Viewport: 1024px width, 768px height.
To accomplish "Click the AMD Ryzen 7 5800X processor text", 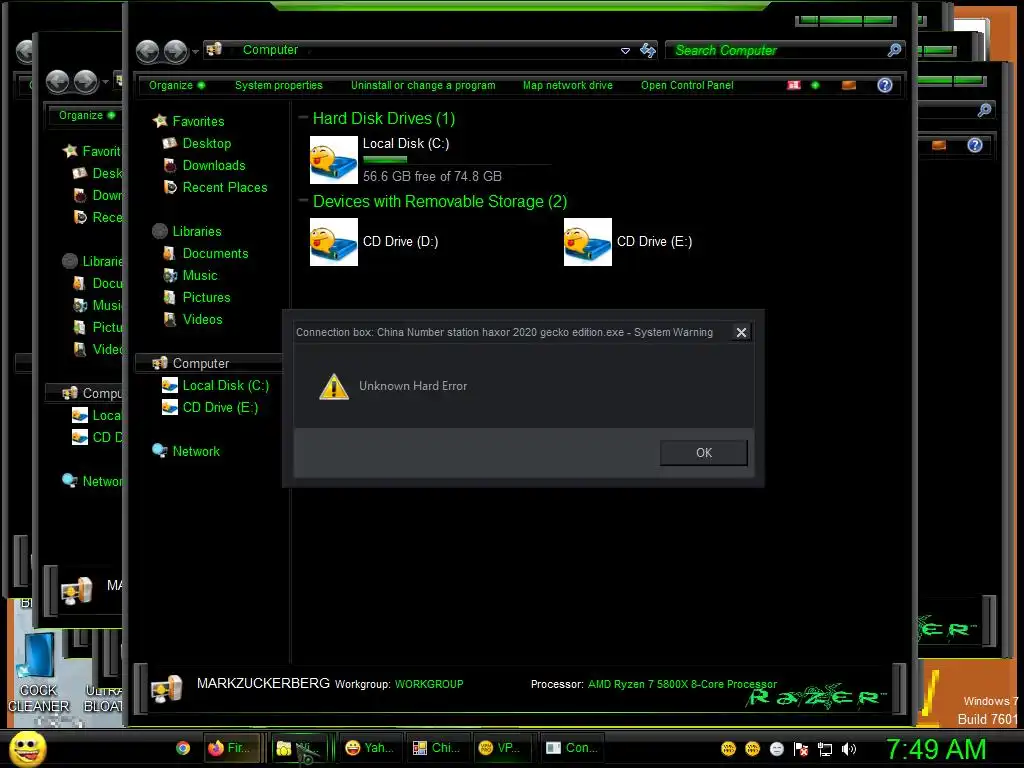I will 682,684.
